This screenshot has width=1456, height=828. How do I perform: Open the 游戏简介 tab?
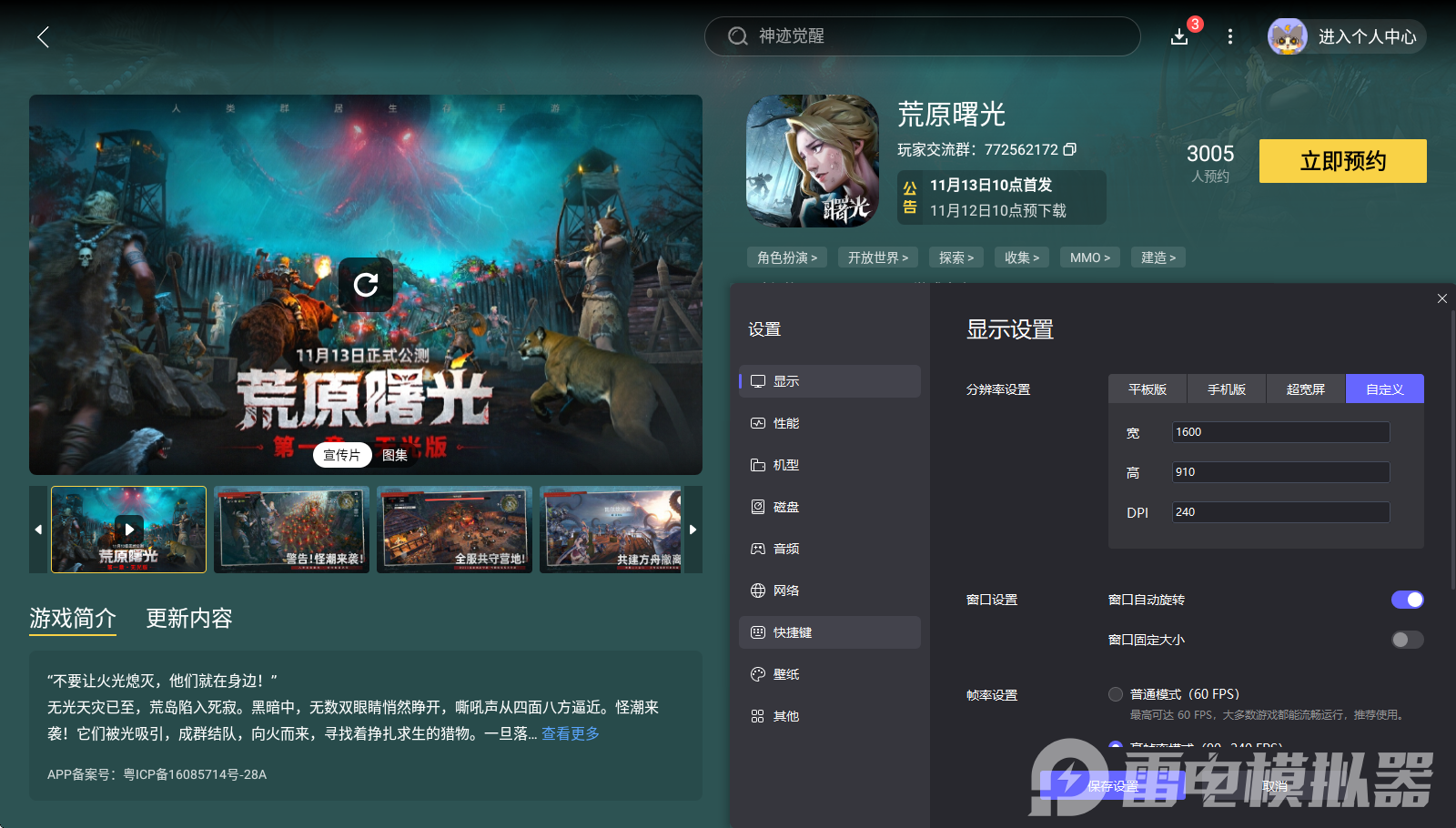coord(73,619)
